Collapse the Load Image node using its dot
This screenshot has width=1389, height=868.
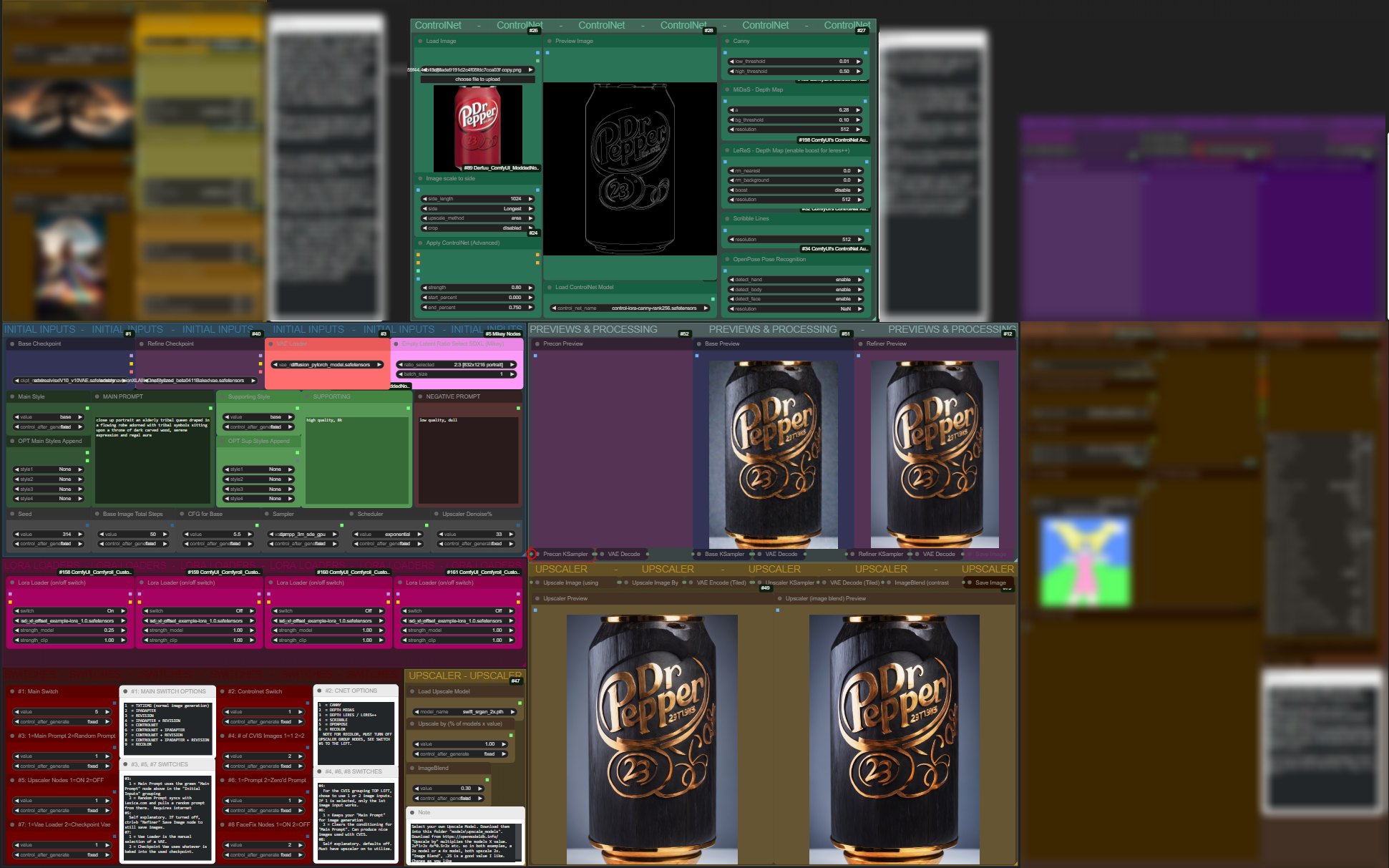(420, 42)
